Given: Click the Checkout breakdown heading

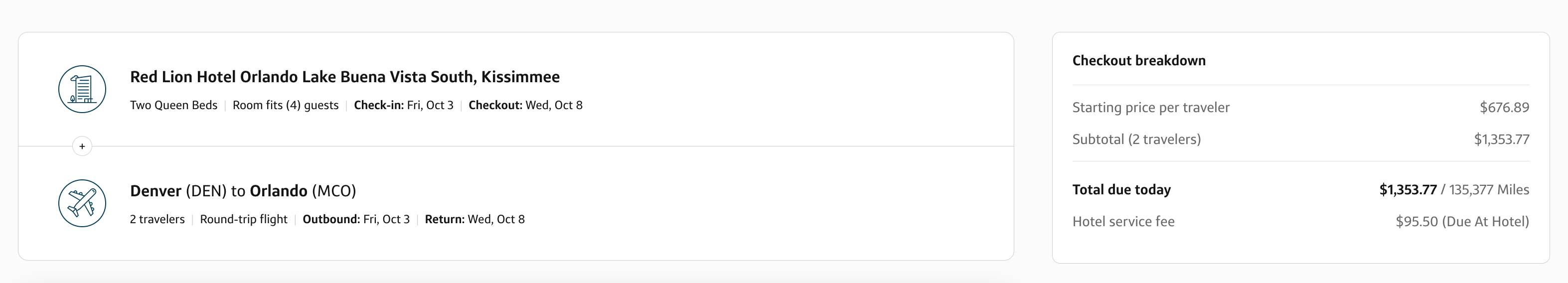Looking at the screenshot, I should point(1139,61).
